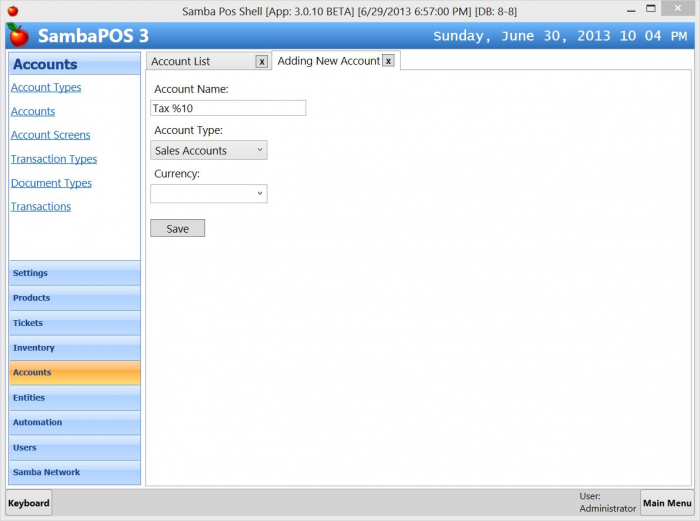Image resolution: width=700 pixels, height=521 pixels.
Task: Open the Document Types link
Action: [x=51, y=183]
